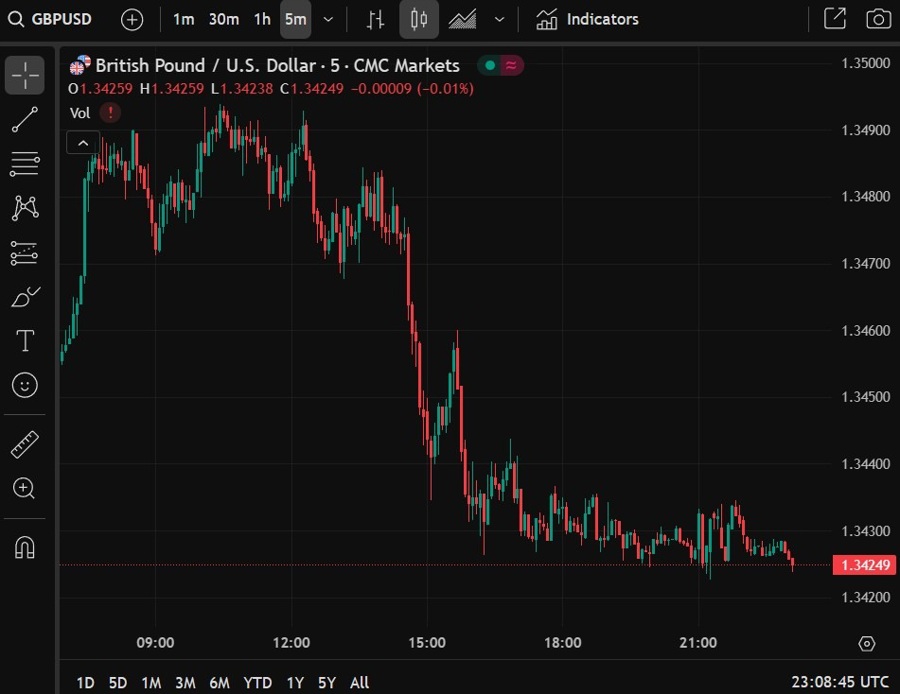Image resolution: width=900 pixels, height=694 pixels.
Task: Choose candlestick chart style
Action: (x=419, y=20)
